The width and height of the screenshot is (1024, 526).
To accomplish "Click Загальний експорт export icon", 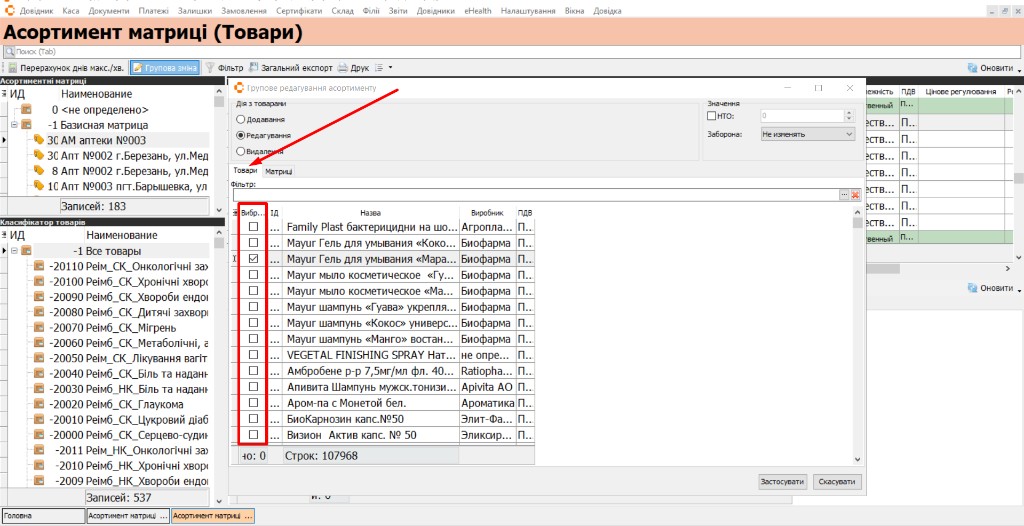I will (x=253, y=68).
